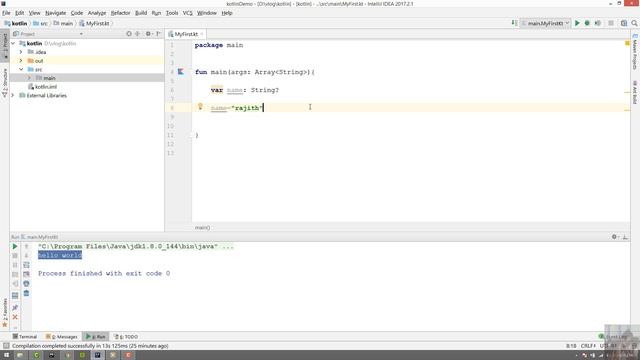This screenshot has height=360, width=640.
Task: Expand External Libraries
Action: coord(13,95)
